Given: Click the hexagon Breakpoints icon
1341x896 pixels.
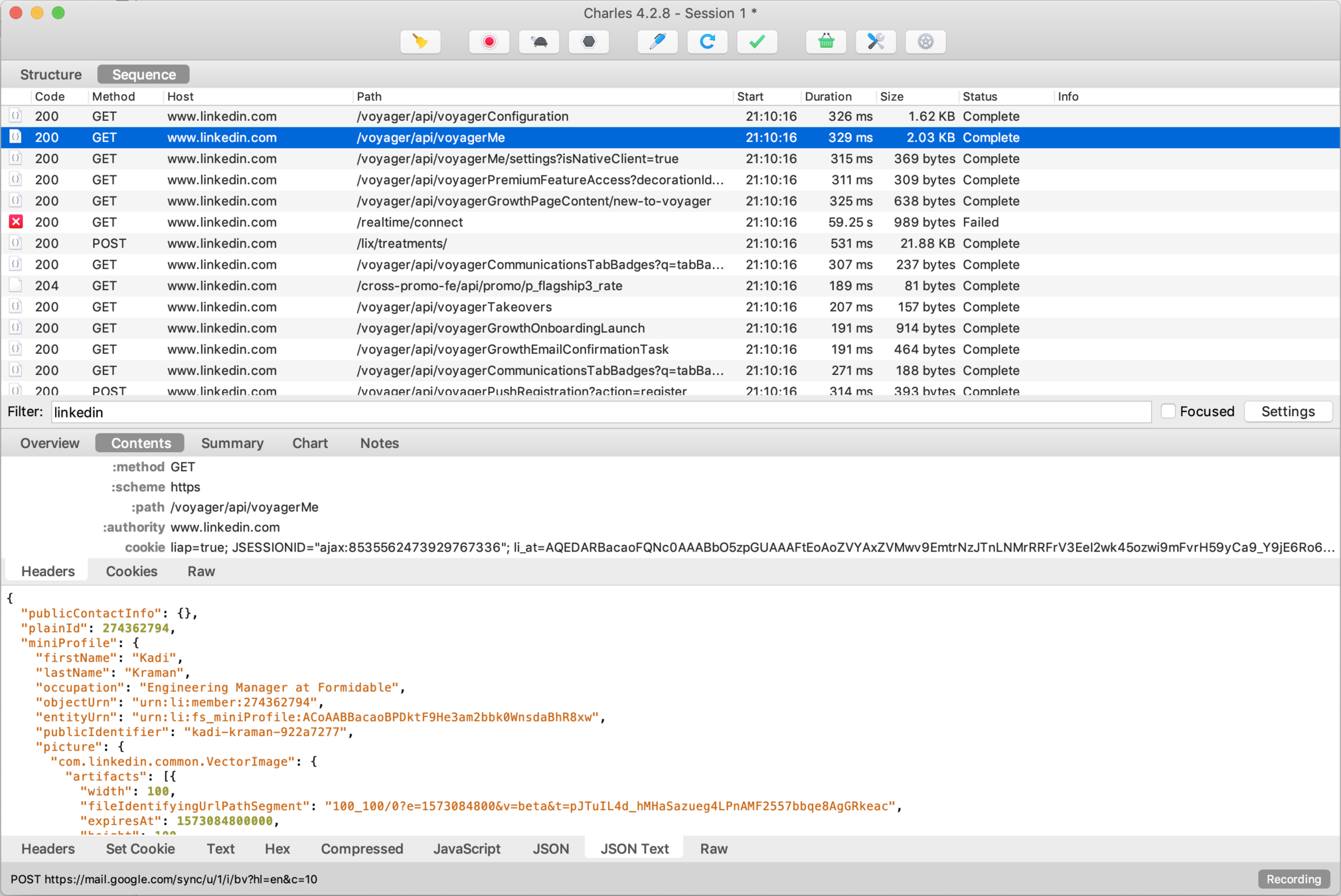Looking at the screenshot, I should click(x=589, y=42).
